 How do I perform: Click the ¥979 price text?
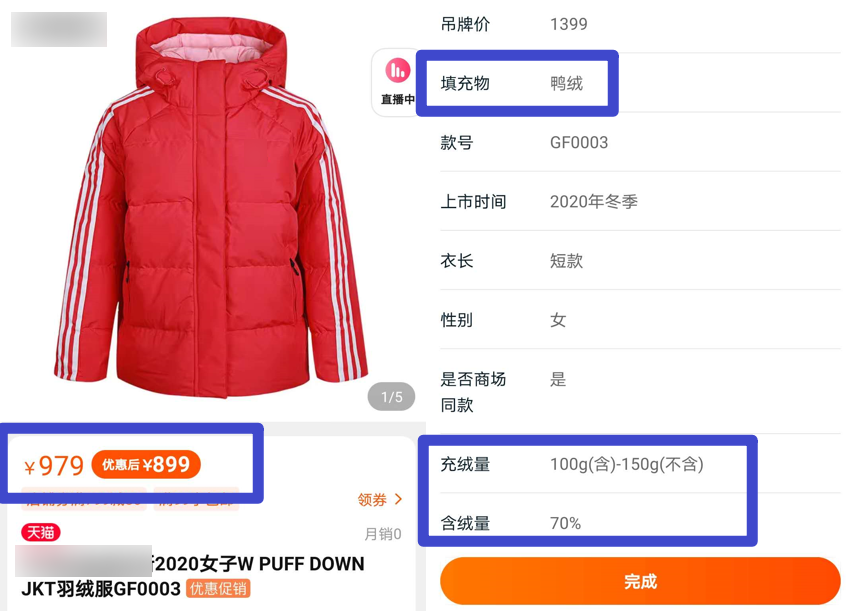[54, 466]
